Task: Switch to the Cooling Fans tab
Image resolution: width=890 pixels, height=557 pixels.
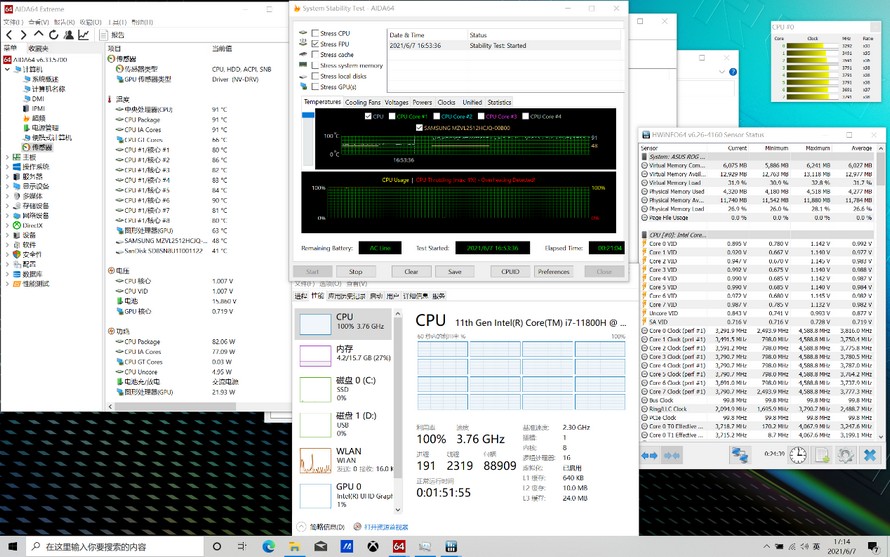Action: pos(362,102)
